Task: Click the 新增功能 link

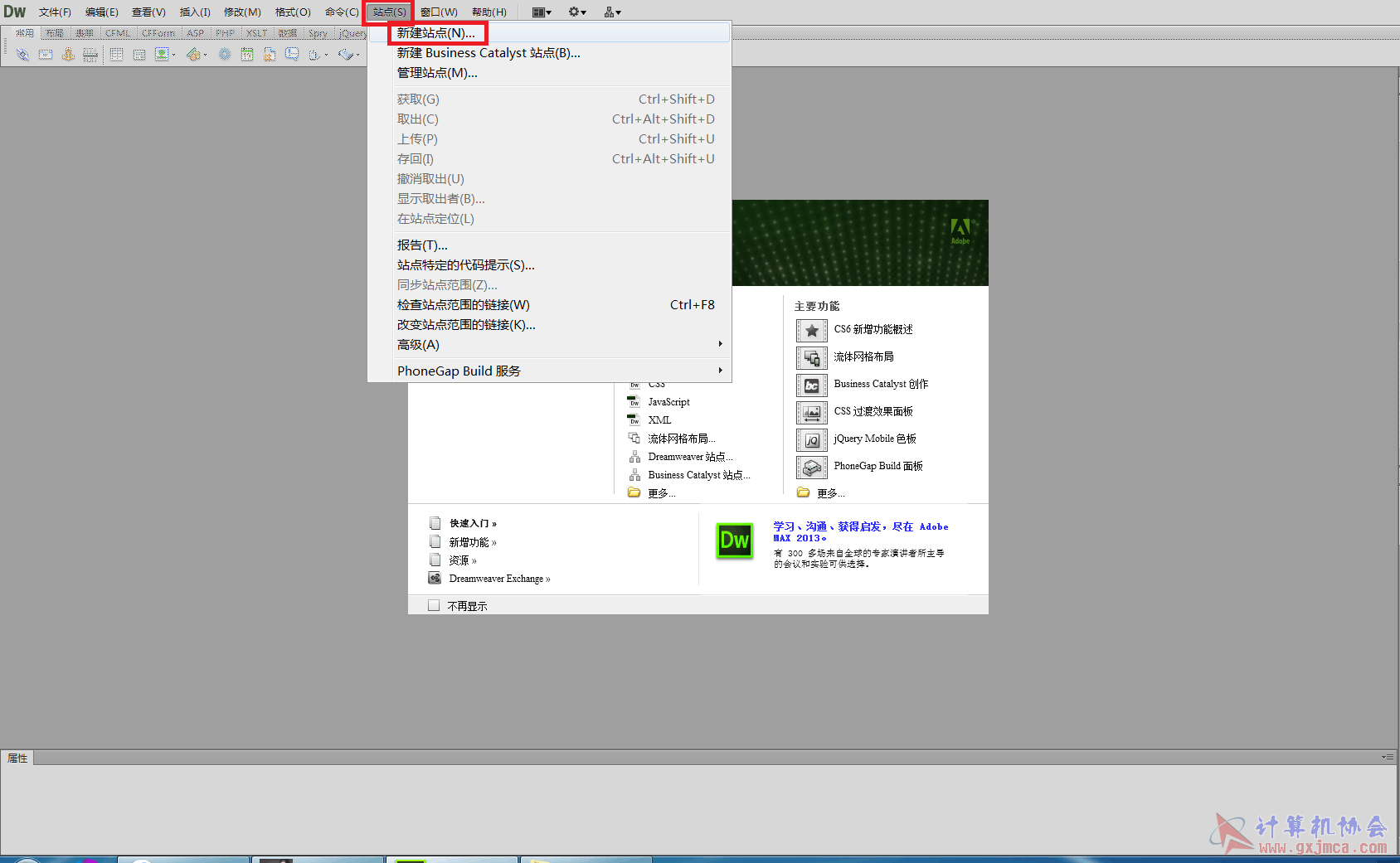Action: (473, 542)
